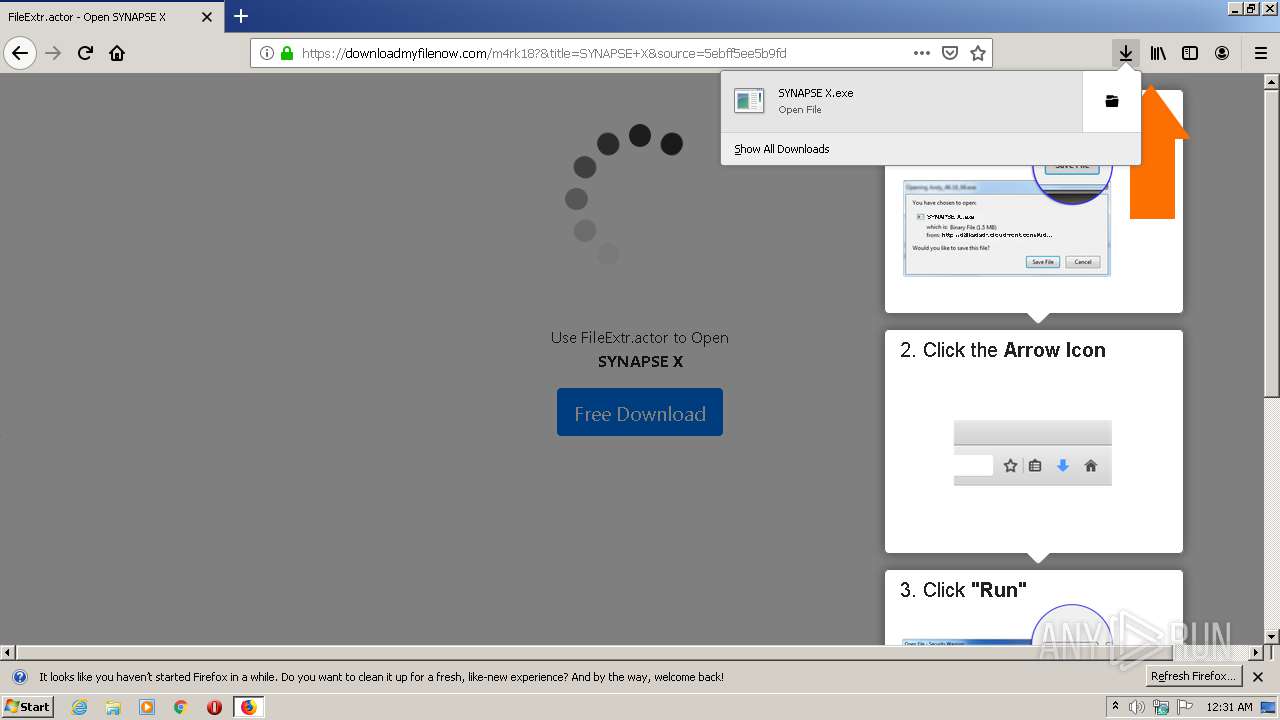Go back to the previous page
This screenshot has width=1280, height=720.
[x=20, y=53]
